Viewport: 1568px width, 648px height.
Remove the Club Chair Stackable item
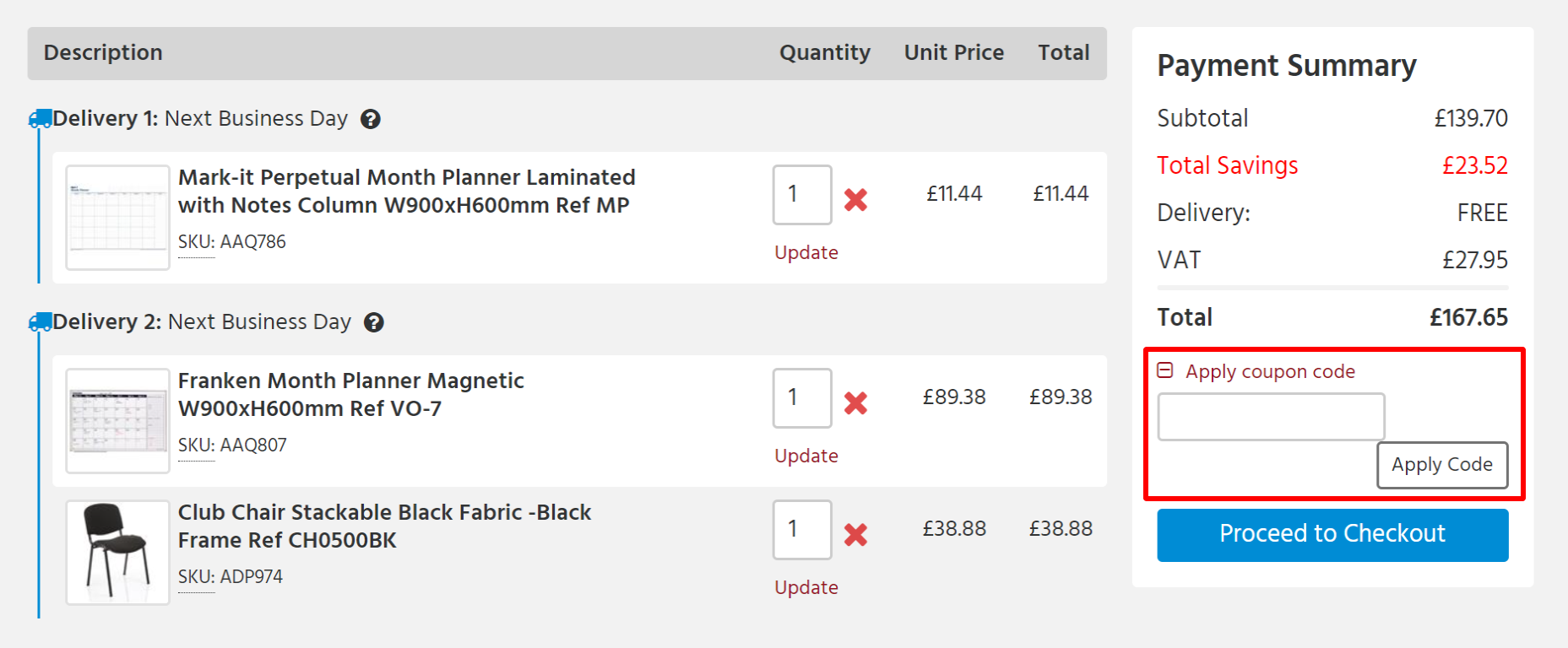pyautogui.click(x=856, y=535)
